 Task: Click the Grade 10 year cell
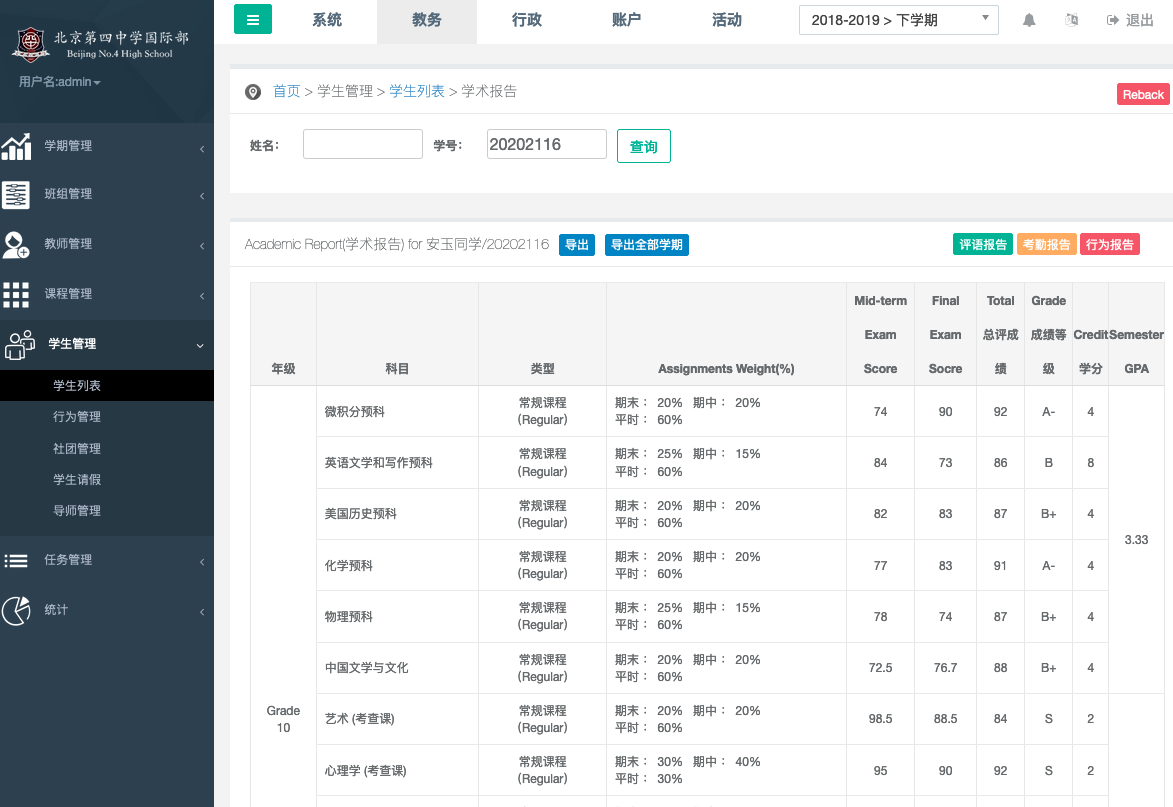click(x=284, y=719)
